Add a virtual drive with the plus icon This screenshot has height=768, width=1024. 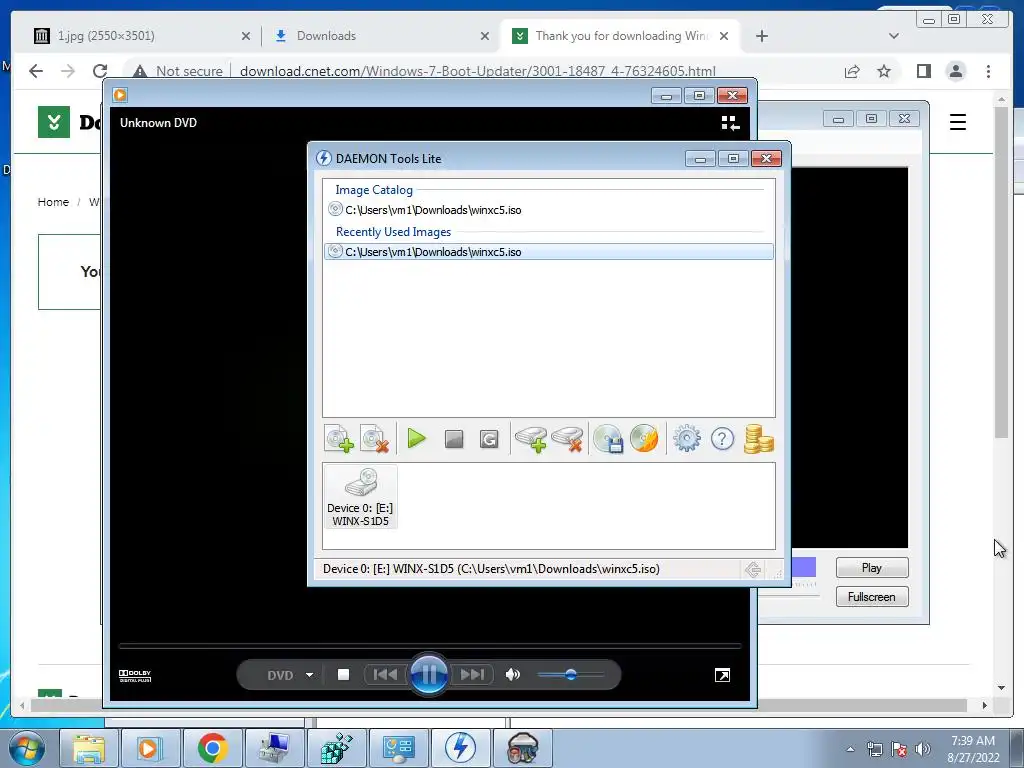click(x=531, y=439)
